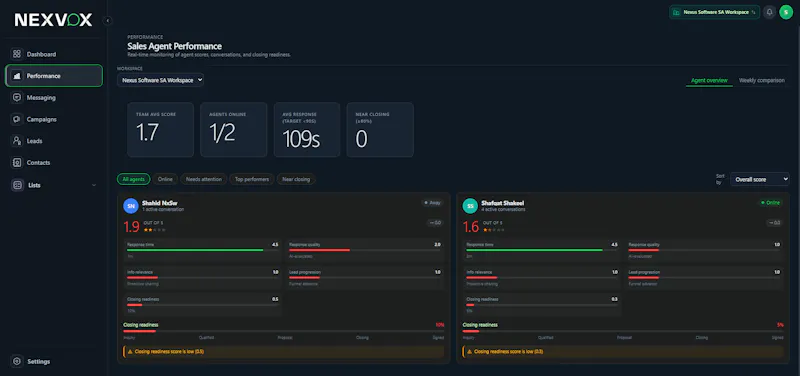Image resolution: width=800 pixels, height=376 pixels.
Task: Click Shahid's Response time progress bar
Action: click(203, 250)
